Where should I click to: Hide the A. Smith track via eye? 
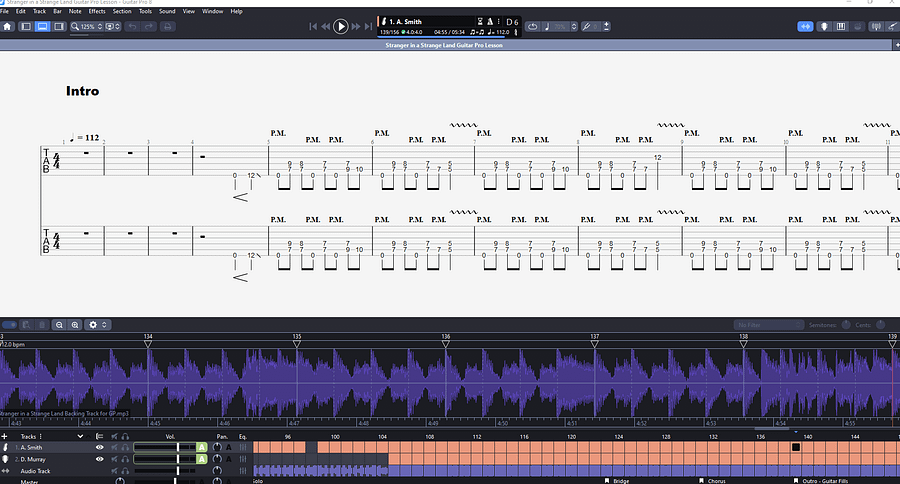tap(99, 447)
